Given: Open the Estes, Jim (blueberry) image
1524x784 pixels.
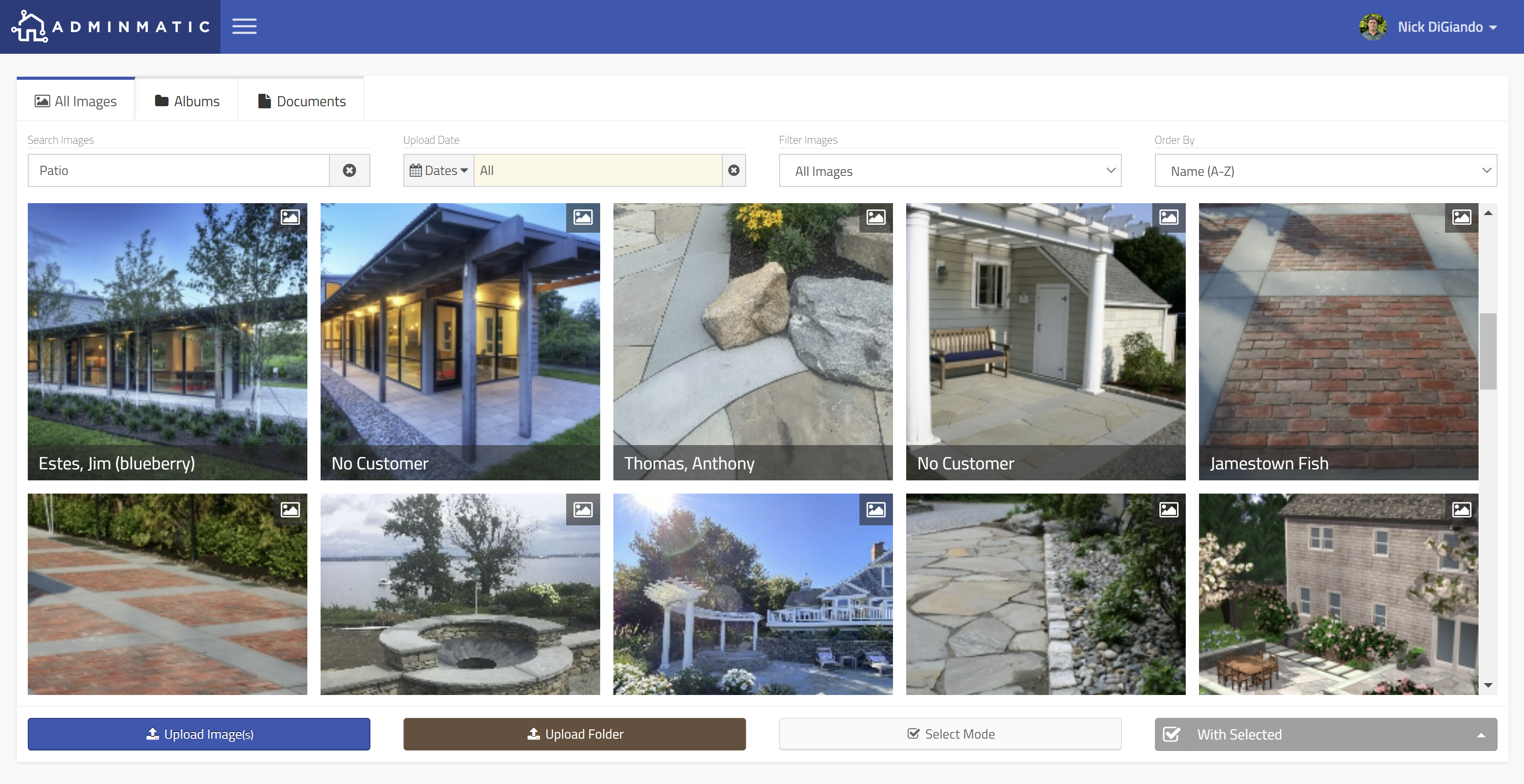Looking at the screenshot, I should (168, 342).
